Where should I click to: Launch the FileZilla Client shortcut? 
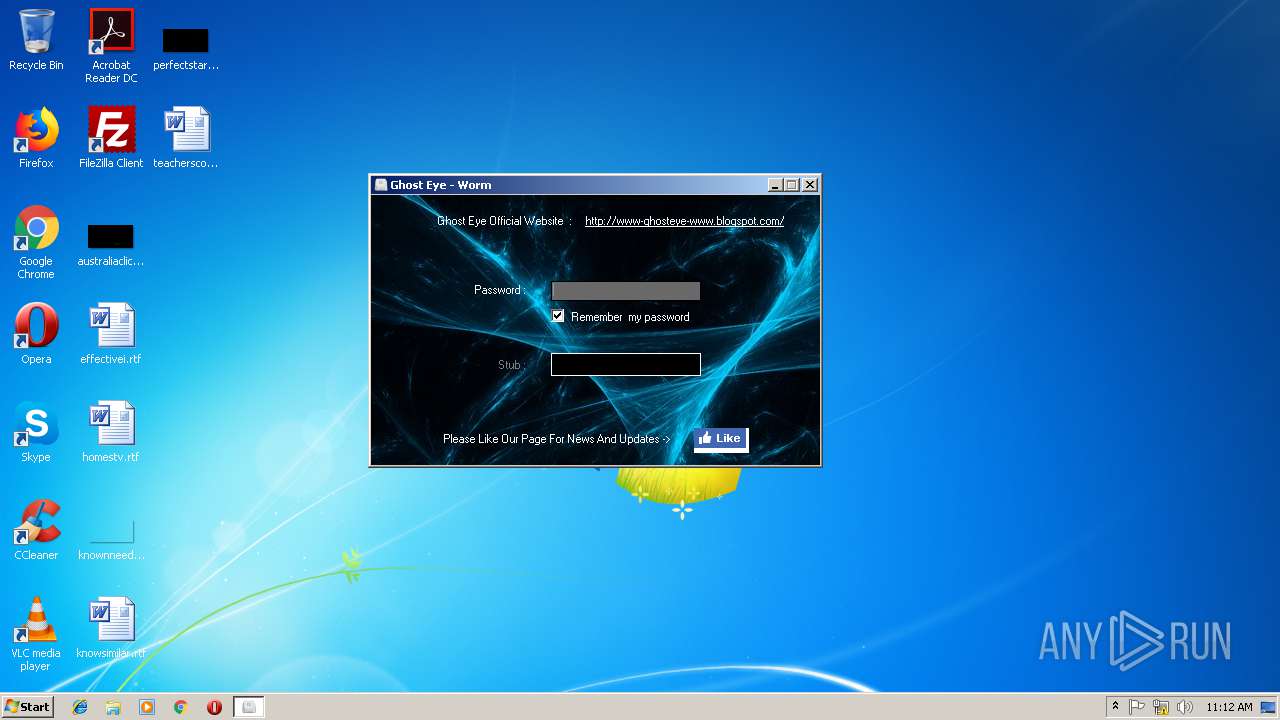point(111,138)
